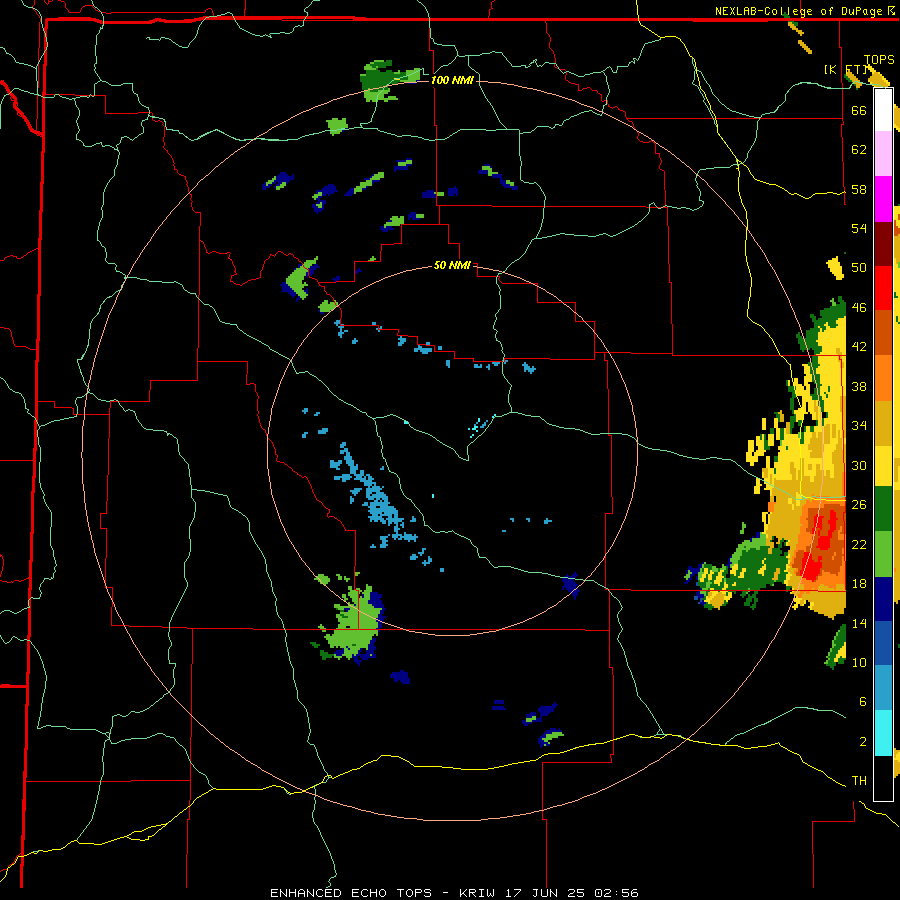Select the light orange legend swatch
The height and width of the screenshot is (900, 900).
883,377
